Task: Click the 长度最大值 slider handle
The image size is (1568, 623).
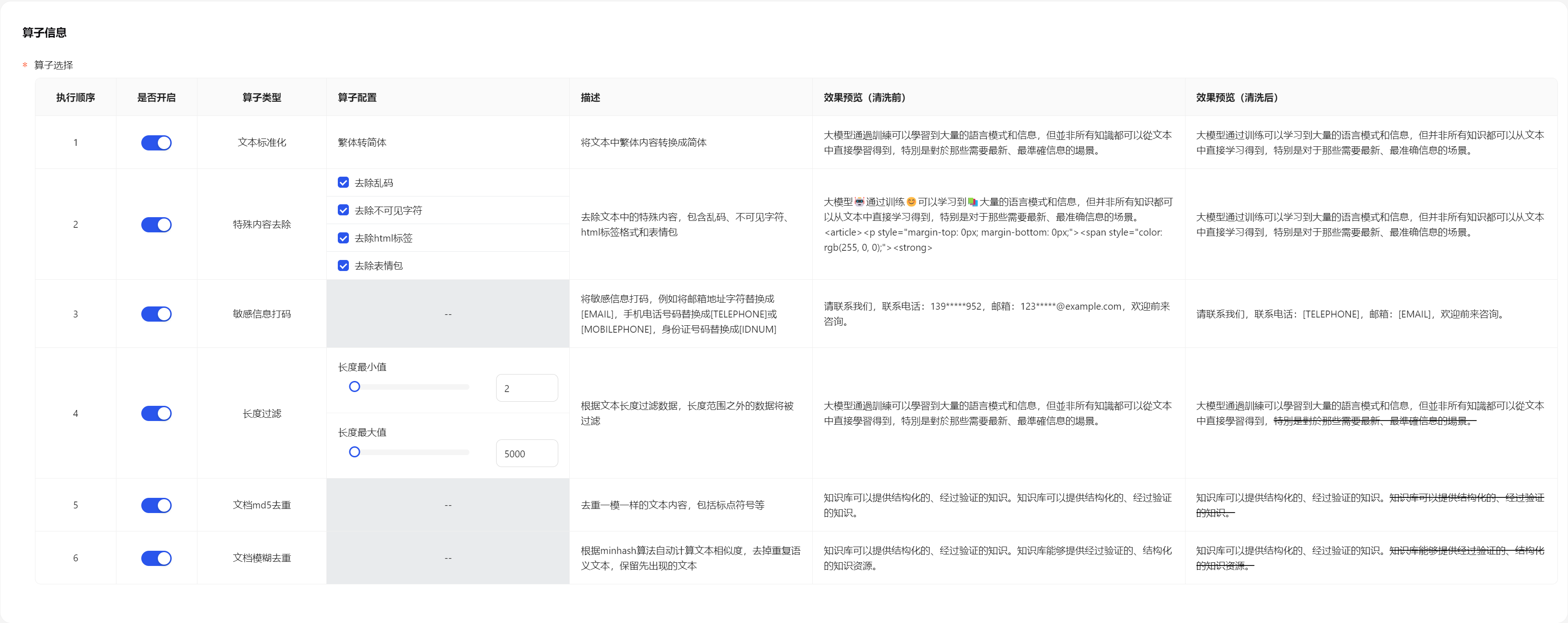Action: pyautogui.click(x=354, y=452)
